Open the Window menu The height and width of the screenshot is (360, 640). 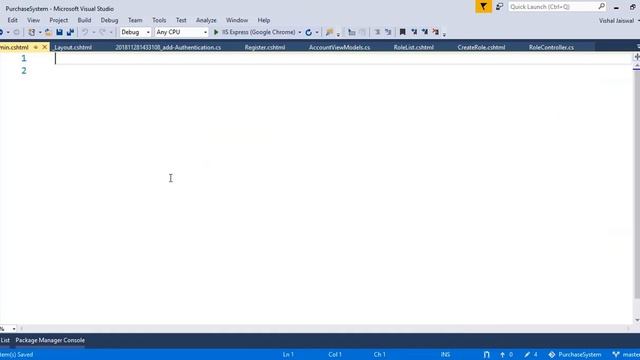click(237, 20)
